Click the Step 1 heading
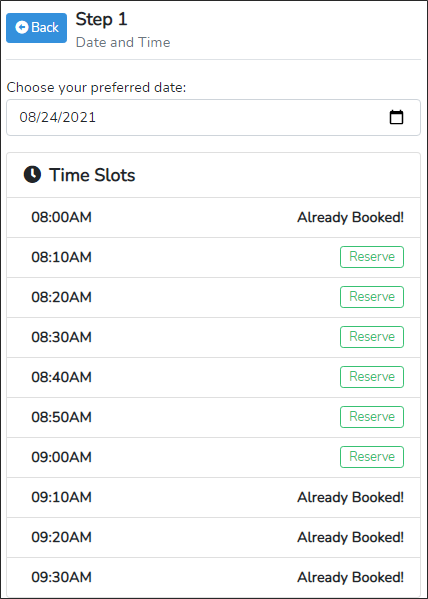This screenshot has width=428, height=599. pyautogui.click(x=101, y=19)
